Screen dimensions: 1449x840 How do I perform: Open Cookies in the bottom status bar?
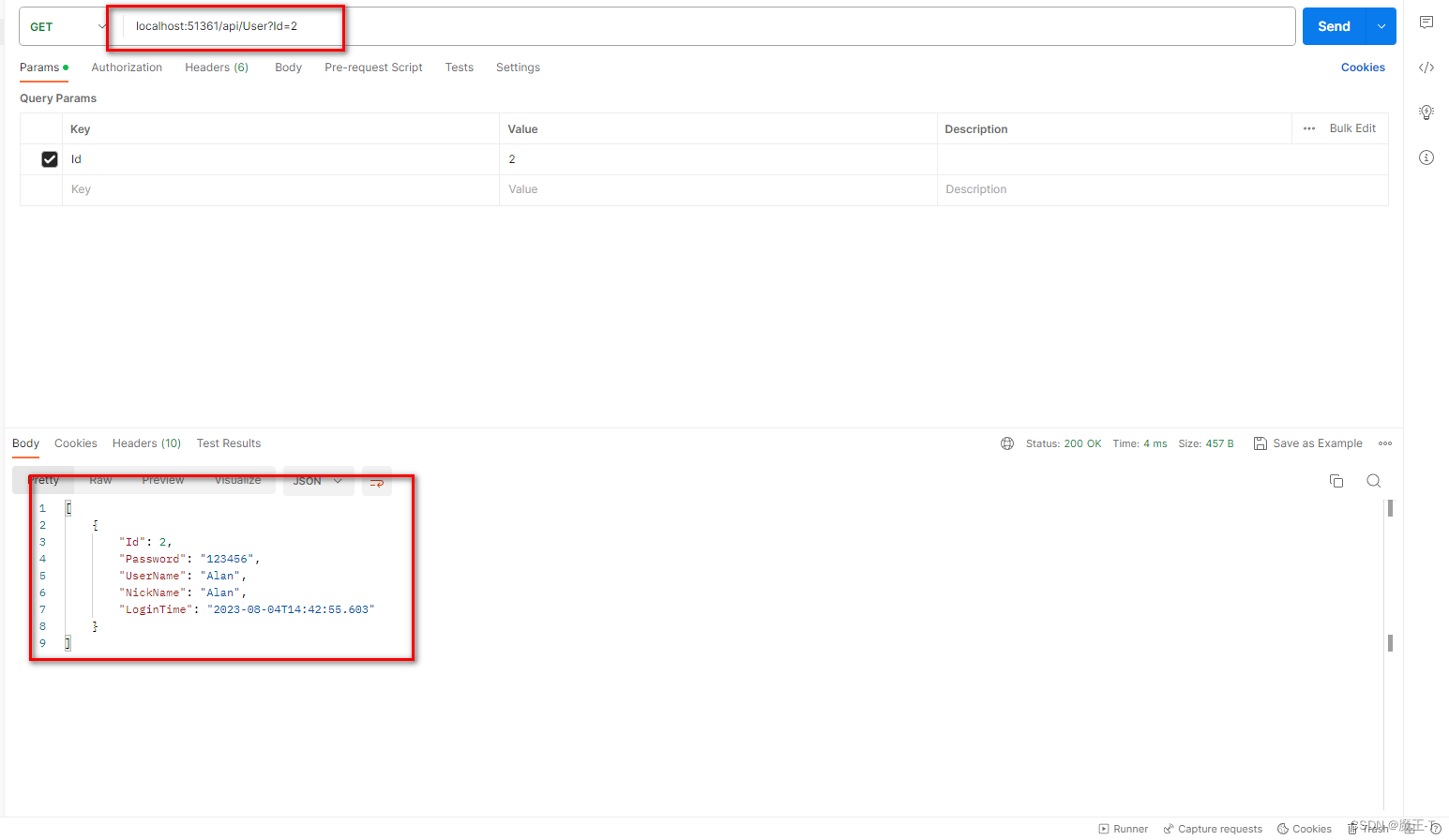(1305, 829)
